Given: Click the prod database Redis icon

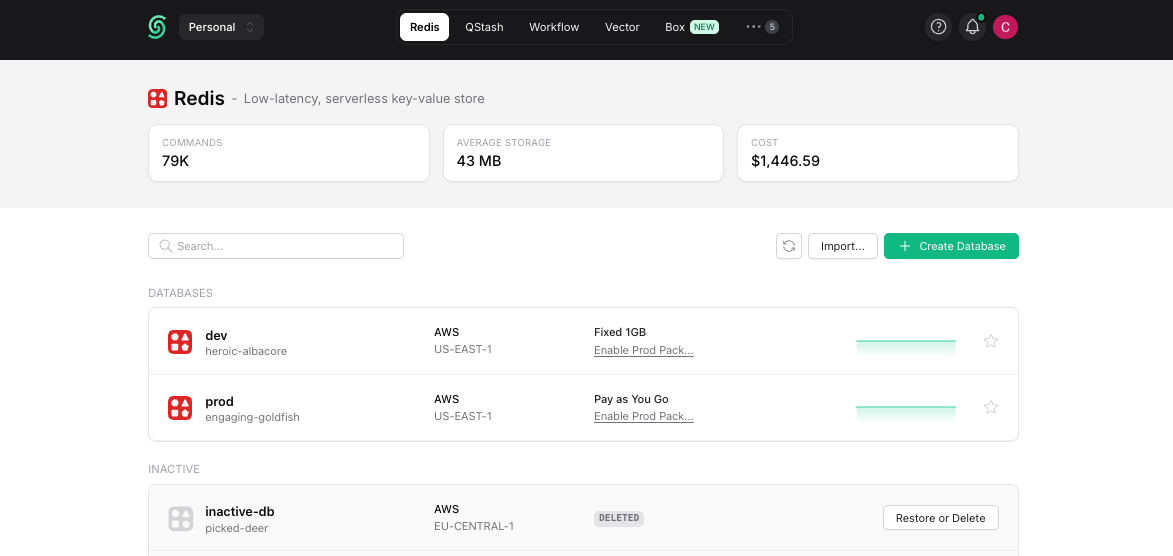Looking at the screenshot, I should pos(180,408).
